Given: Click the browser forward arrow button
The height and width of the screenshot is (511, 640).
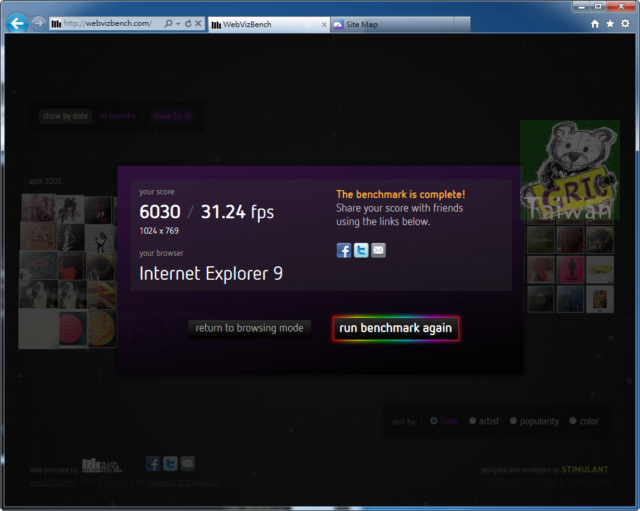Looking at the screenshot, I should point(38,23).
